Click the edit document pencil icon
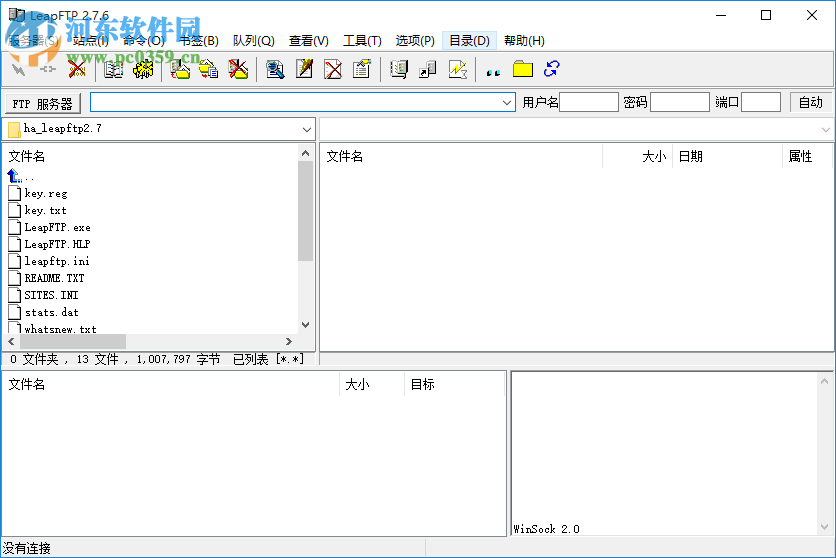 point(304,69)
